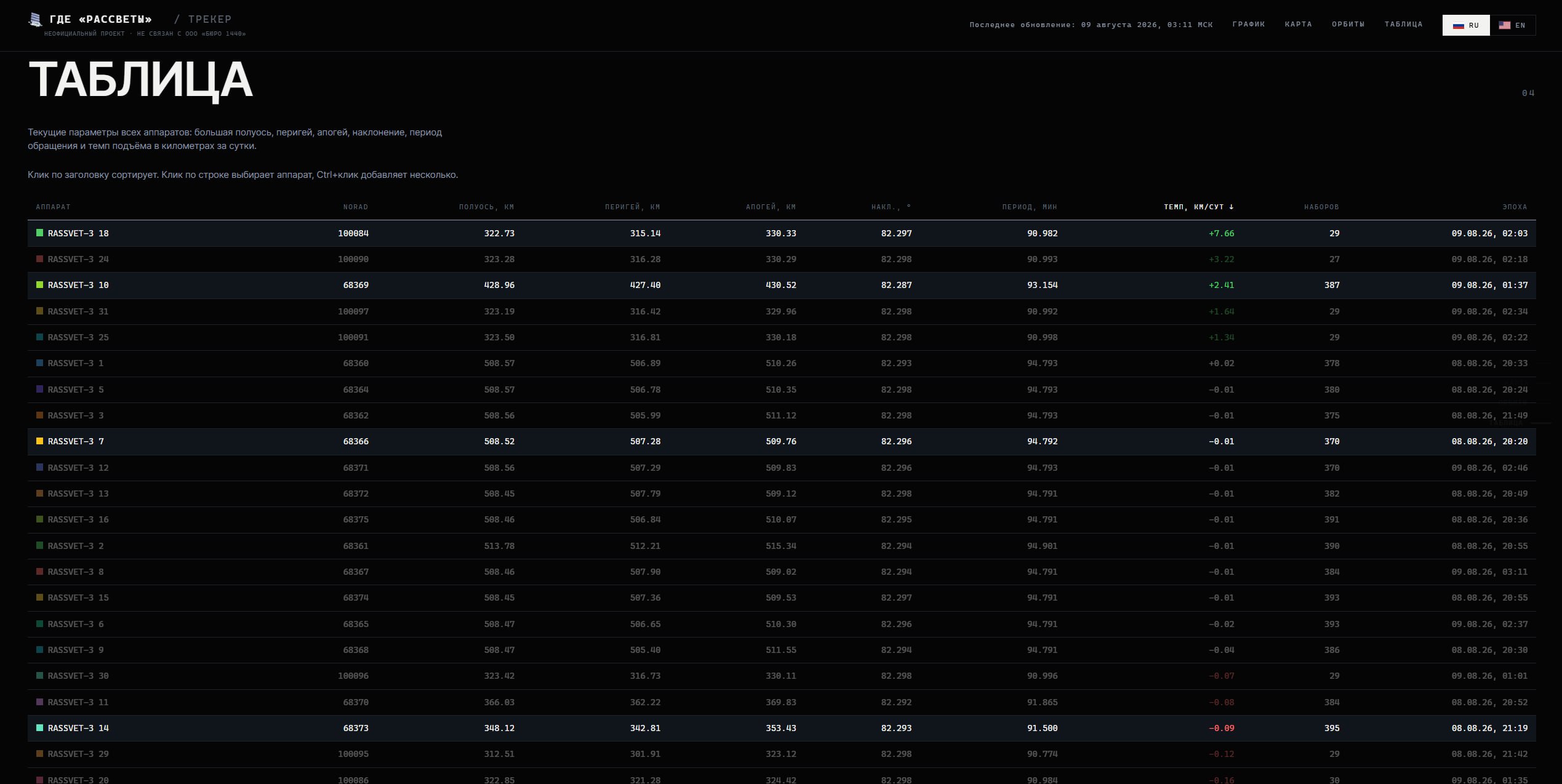
Task: Click the last update timestamp text
Action: tap(1091, 25)
